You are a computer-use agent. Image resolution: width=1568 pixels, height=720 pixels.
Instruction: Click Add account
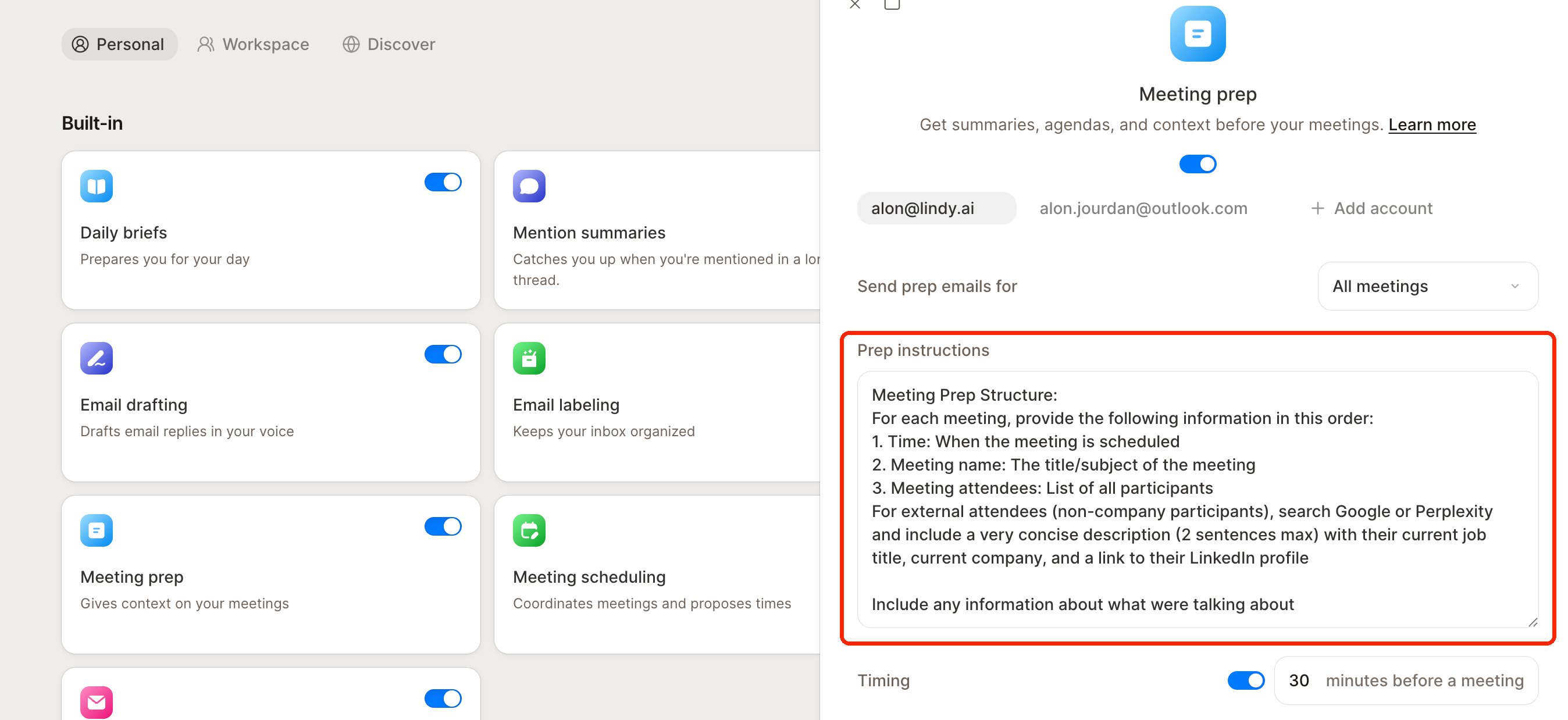pyautogui.click(x=1371, y=208)
